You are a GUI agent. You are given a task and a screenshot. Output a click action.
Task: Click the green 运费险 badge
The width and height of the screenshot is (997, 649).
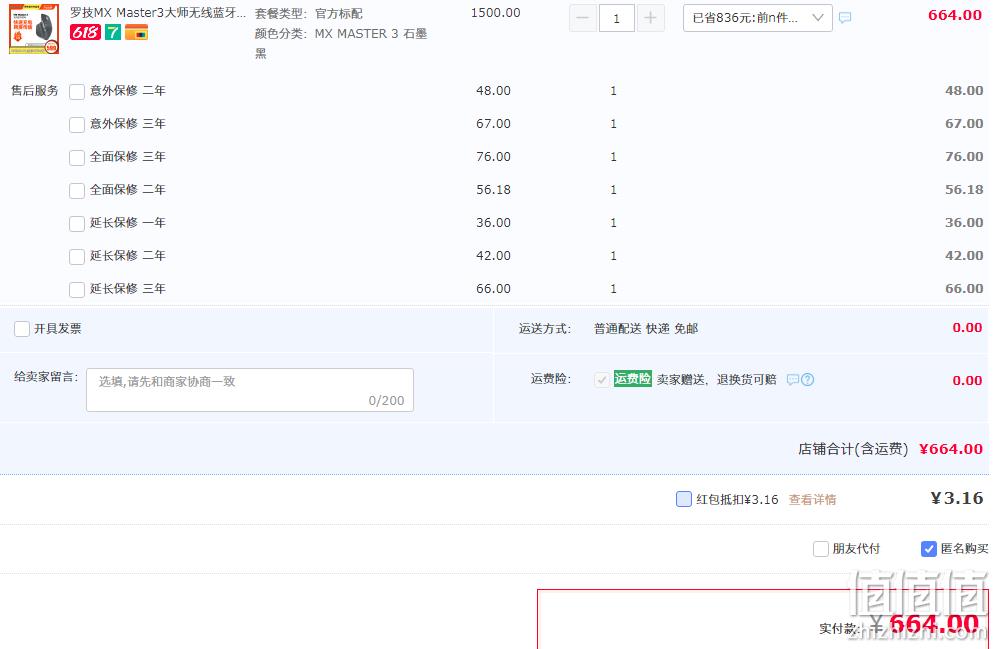coord(633,379)
